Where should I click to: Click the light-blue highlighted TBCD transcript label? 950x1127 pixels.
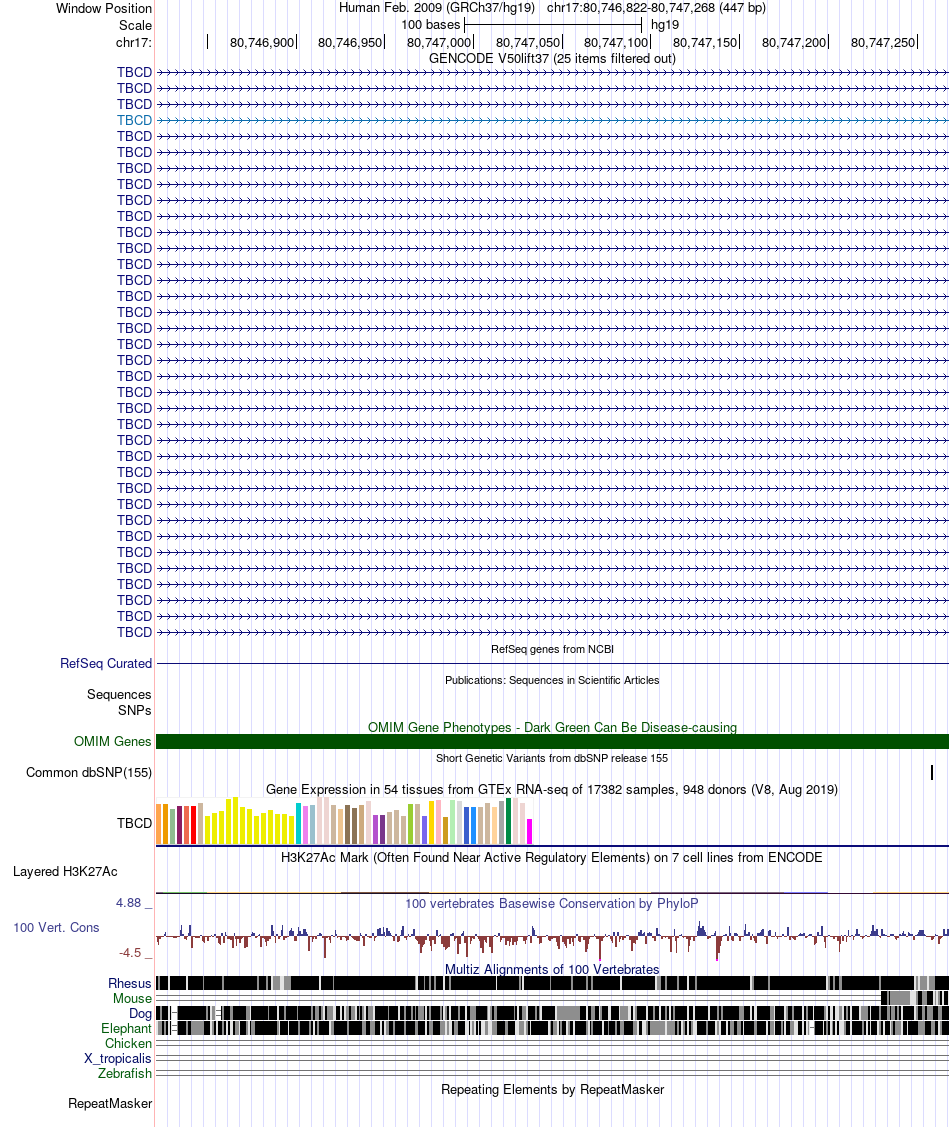pyautogui.click(x=134, y=120)
